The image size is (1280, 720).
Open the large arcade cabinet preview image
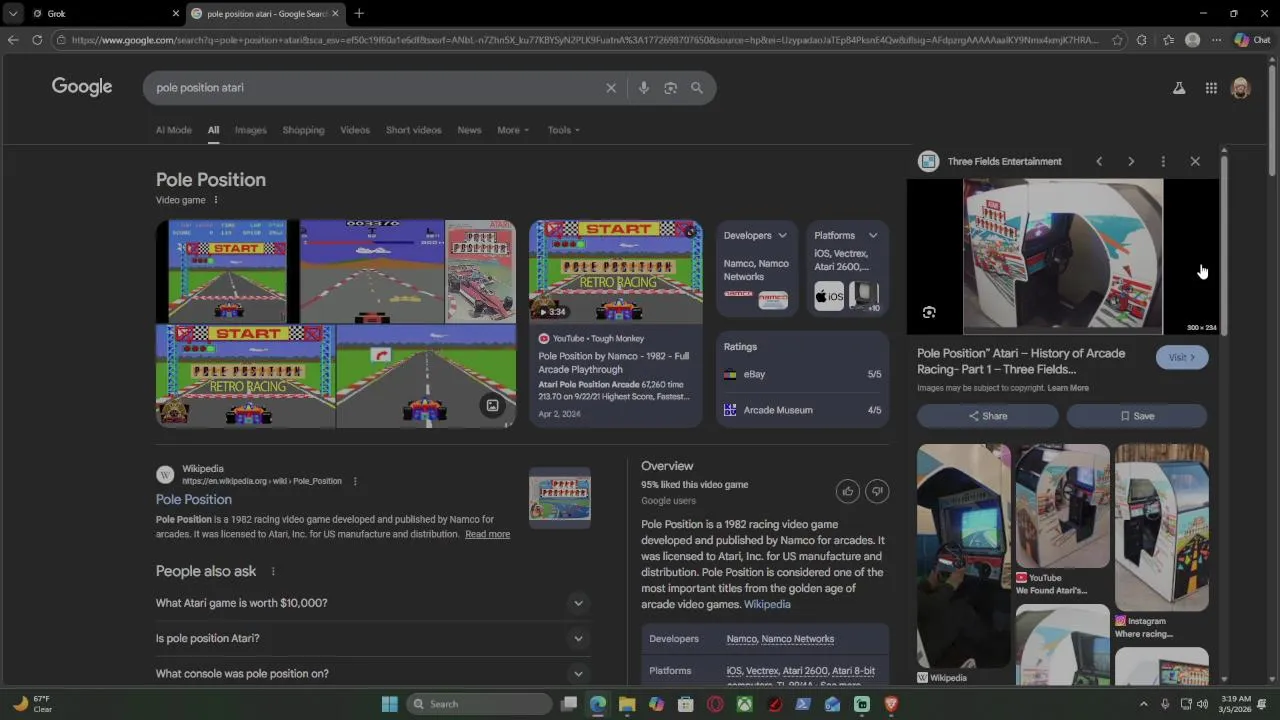1063,257
